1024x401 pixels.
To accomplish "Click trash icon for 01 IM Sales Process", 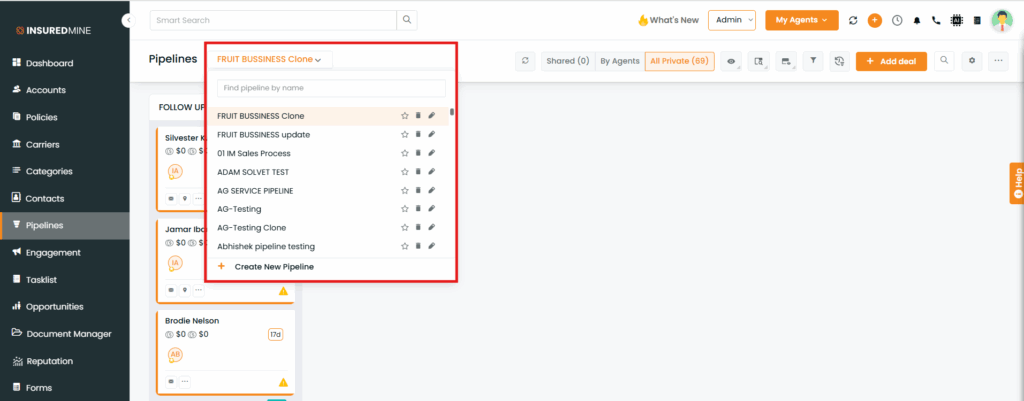I will 418,153.
